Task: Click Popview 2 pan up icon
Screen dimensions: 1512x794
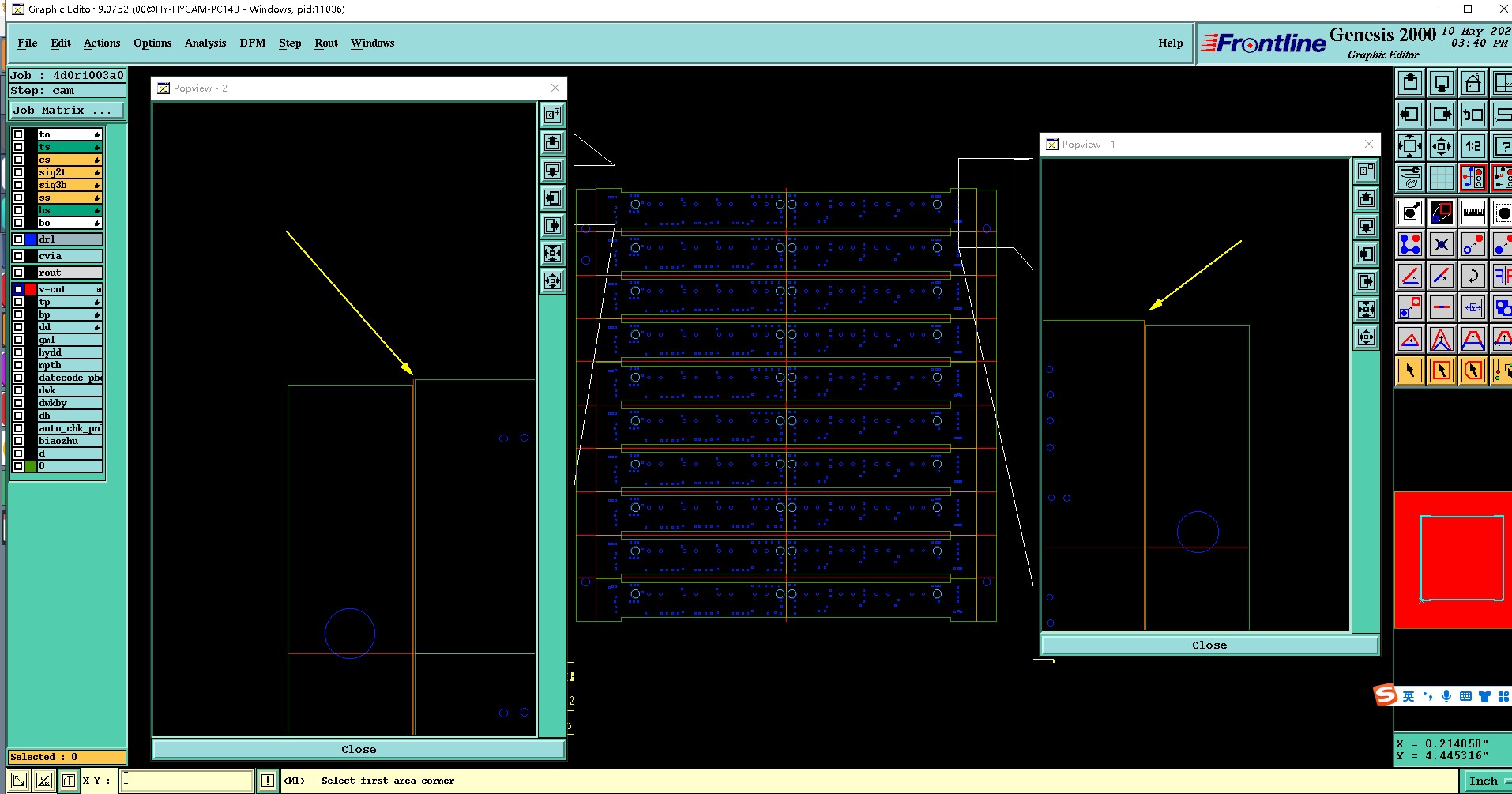Action: [553, 143]
